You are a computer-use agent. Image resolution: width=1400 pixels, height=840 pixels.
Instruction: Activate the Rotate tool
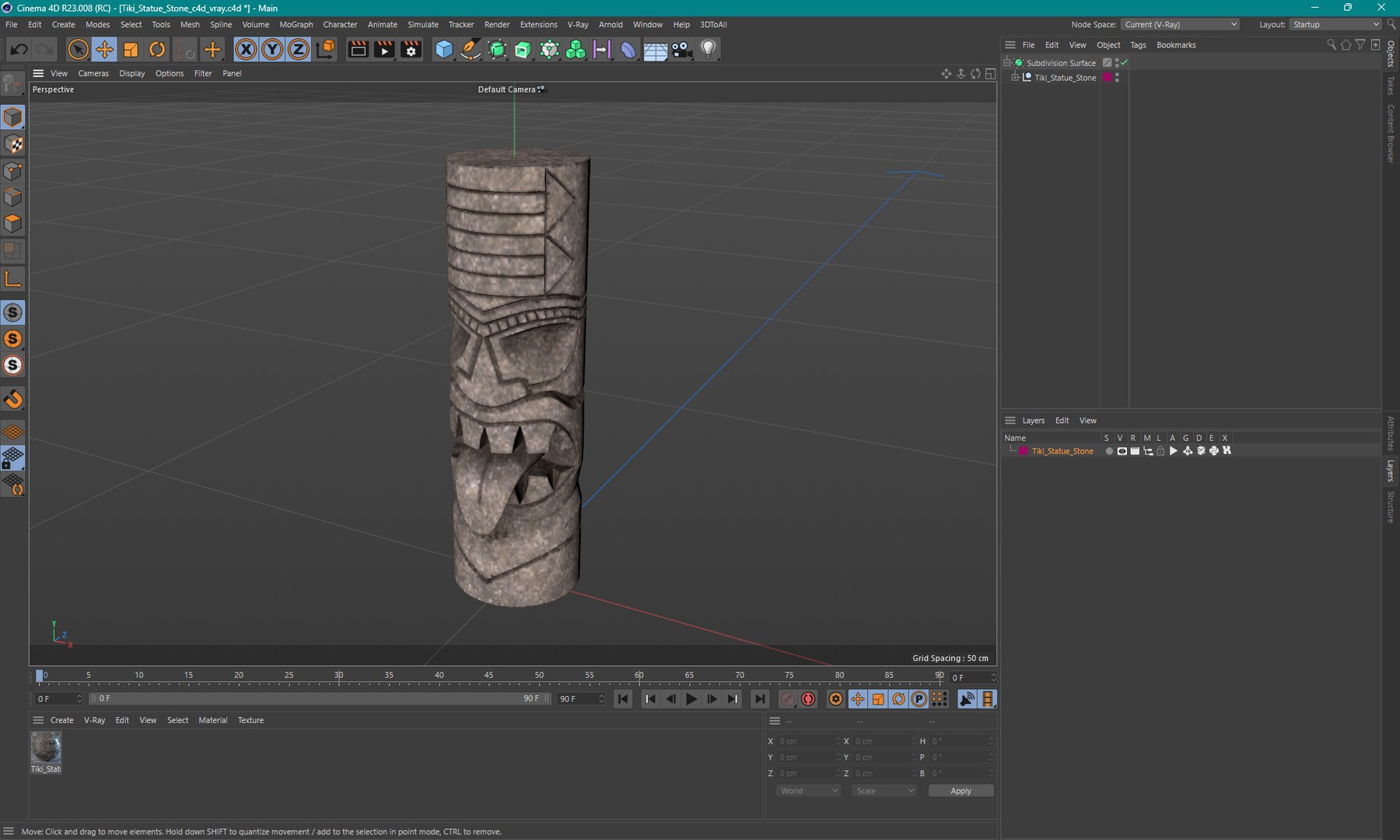[157, 50]
